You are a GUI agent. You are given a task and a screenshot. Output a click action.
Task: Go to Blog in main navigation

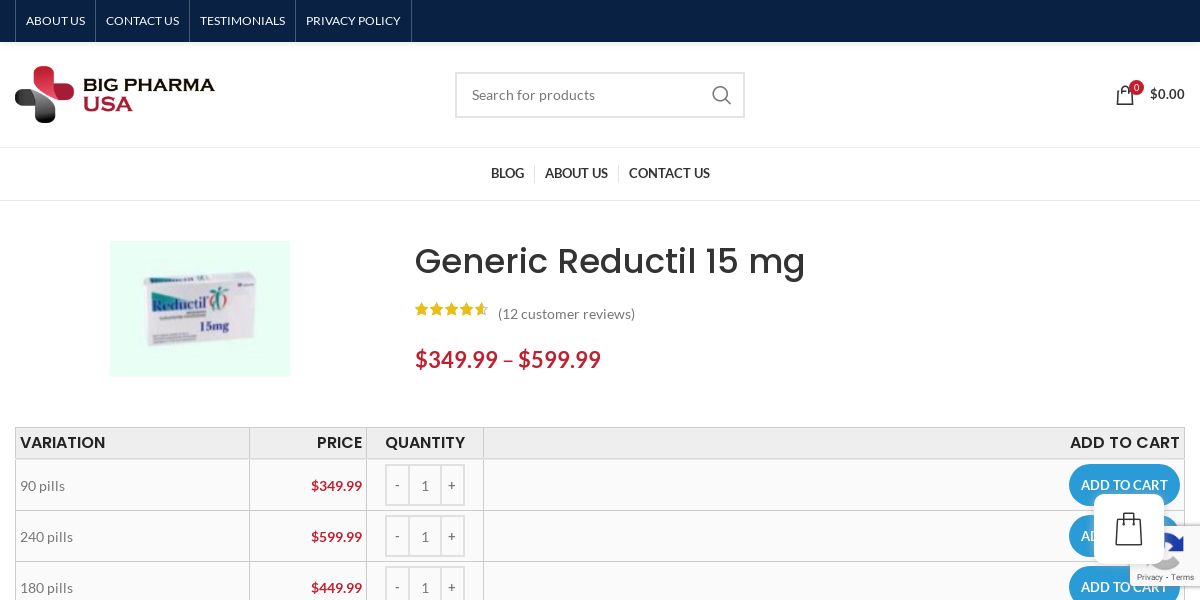pos(507,173)
